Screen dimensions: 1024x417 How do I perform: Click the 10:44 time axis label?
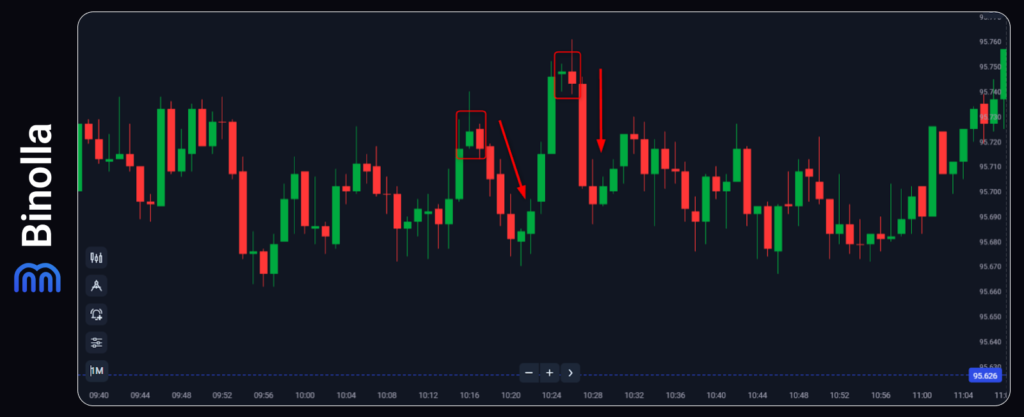click(x=758, y=395)
